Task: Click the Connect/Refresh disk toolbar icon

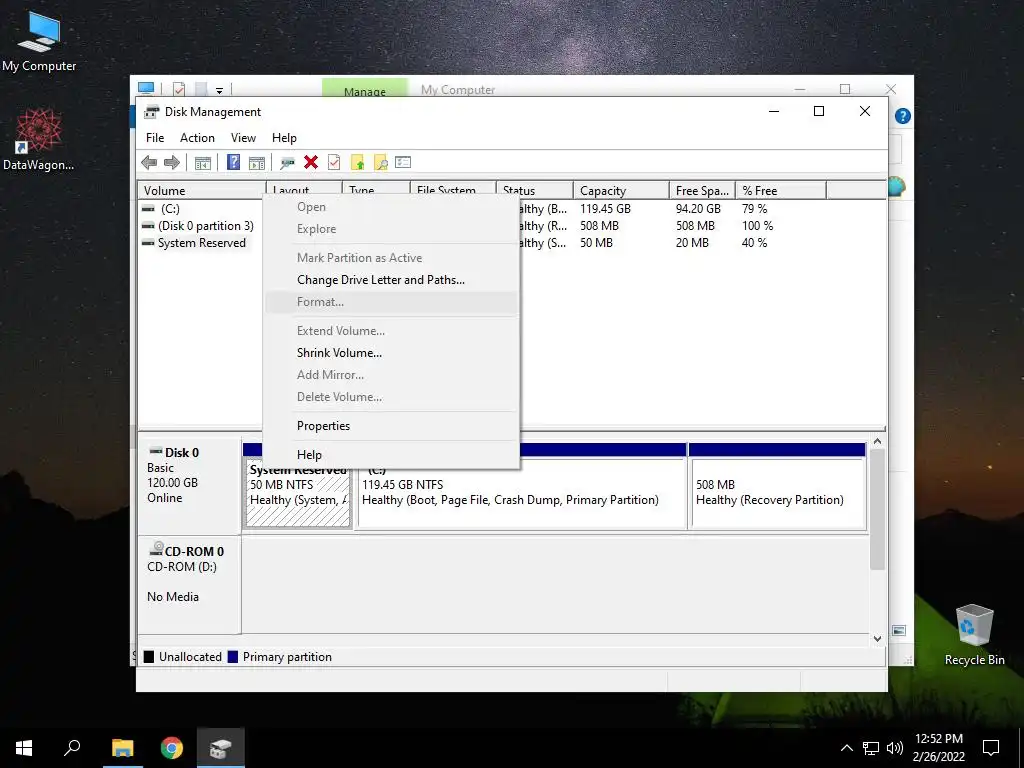Action: coord(287,163)
